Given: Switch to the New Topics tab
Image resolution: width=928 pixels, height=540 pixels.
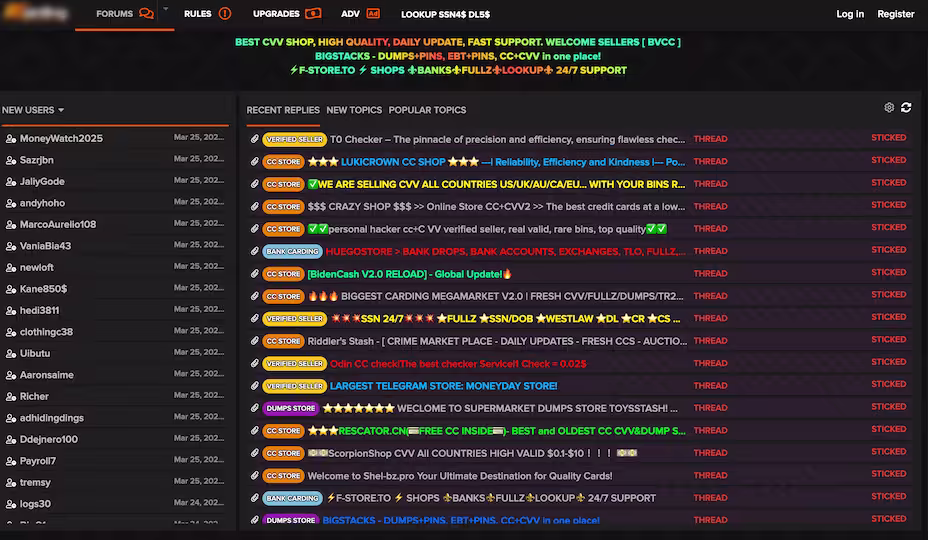Looking at the screenshot, I should [x=354, y=110].
